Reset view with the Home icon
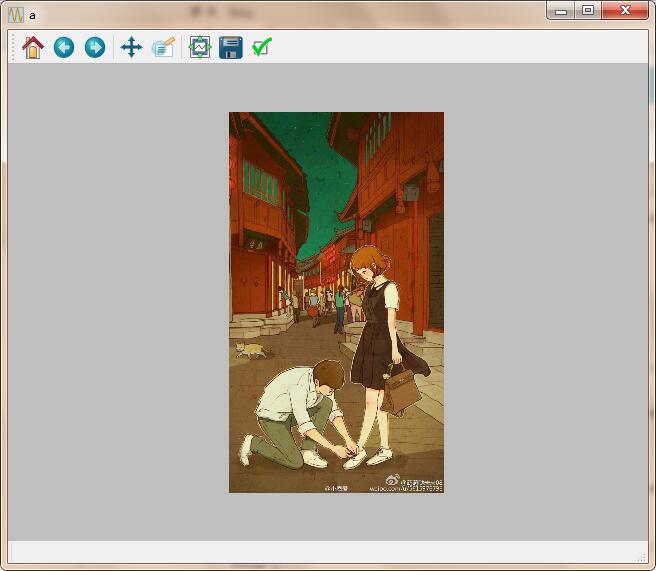The image size is (656, 571). click(33, 47)
